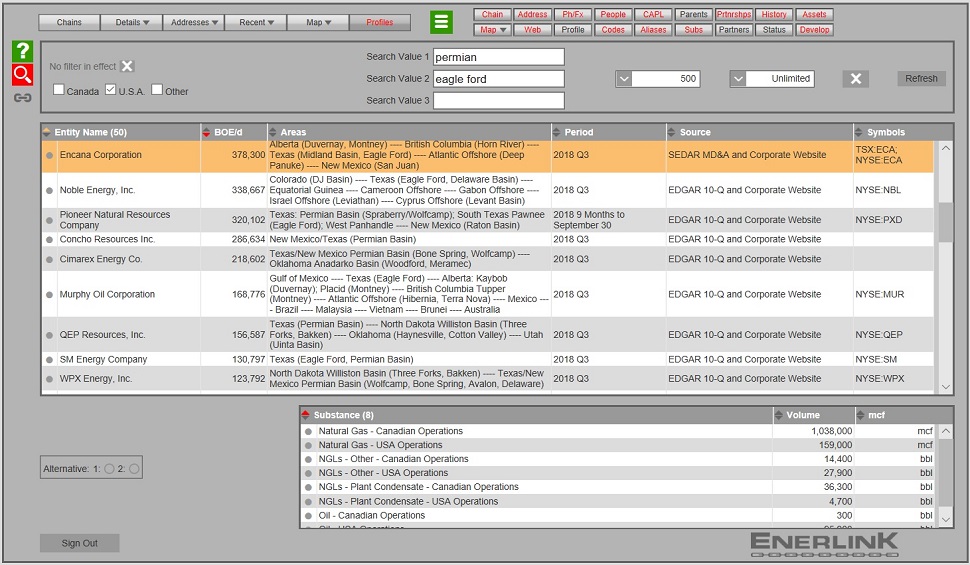Sort the mcf unit column arrow icon
The height and width of the screenshot is (565, 970).
tap(861, 415)
